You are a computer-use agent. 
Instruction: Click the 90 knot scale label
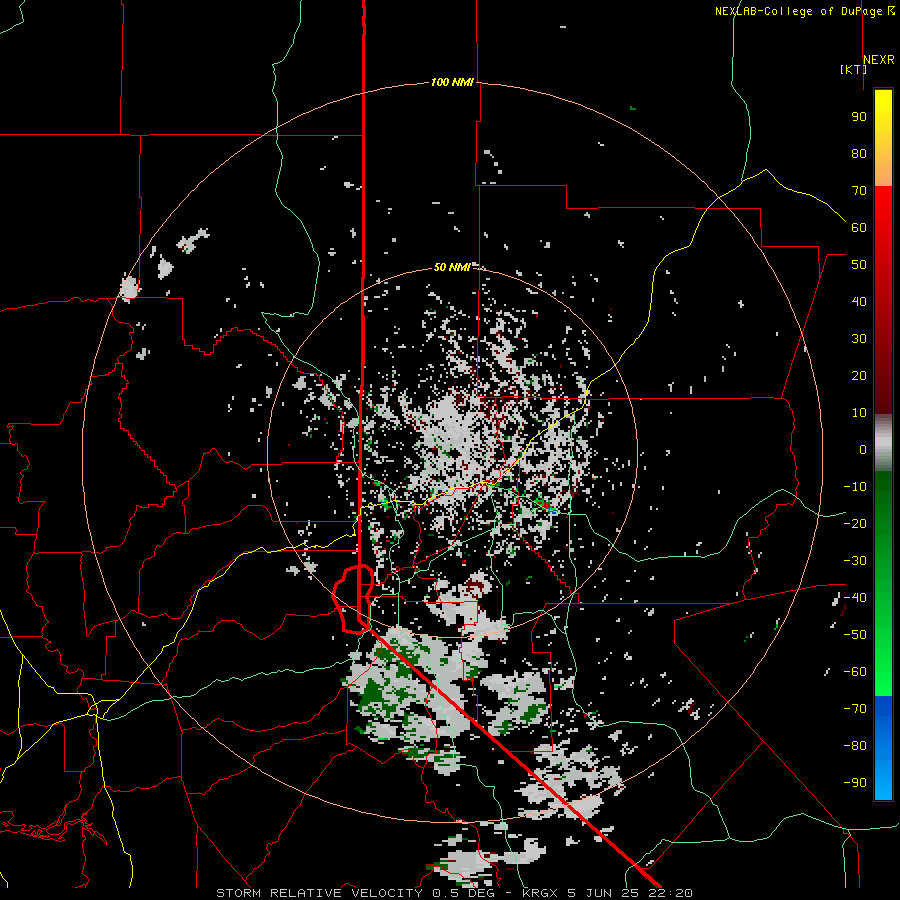[859, 117]
